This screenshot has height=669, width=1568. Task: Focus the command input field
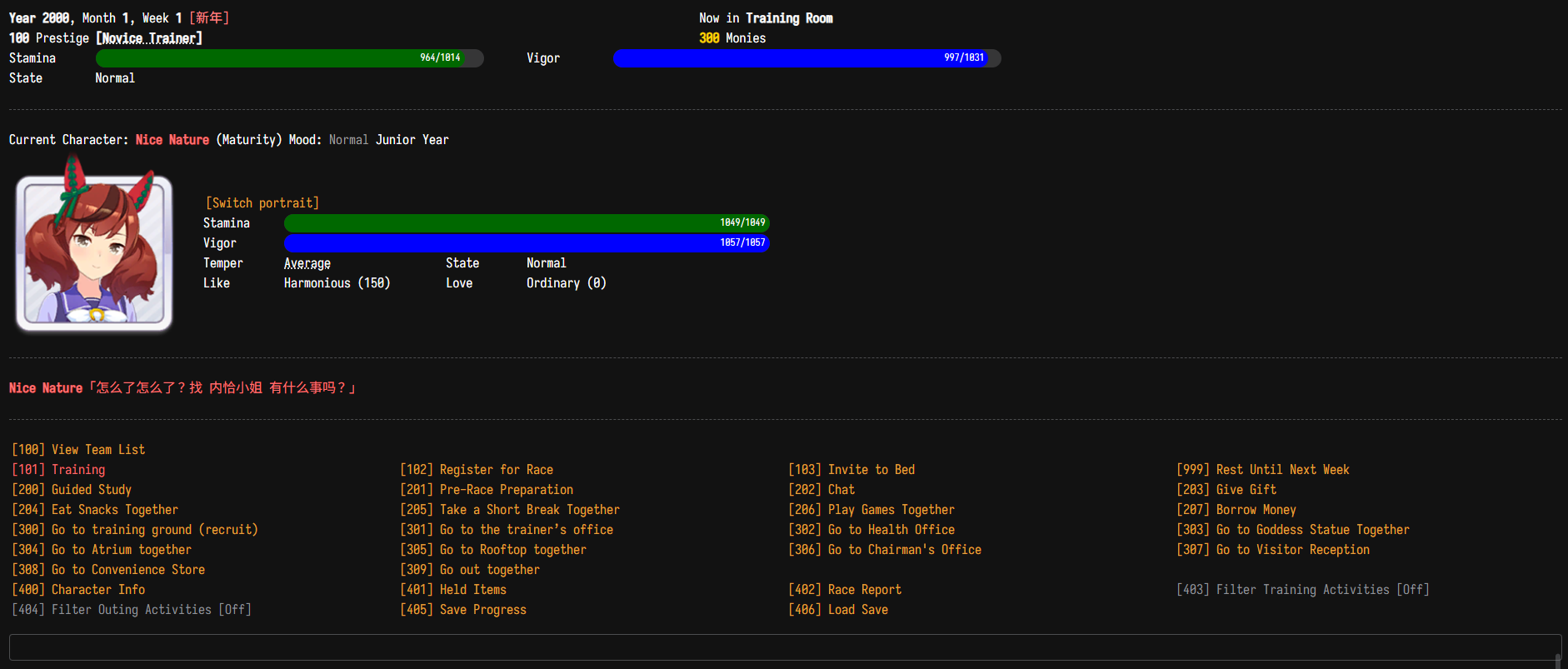[784, 648]
